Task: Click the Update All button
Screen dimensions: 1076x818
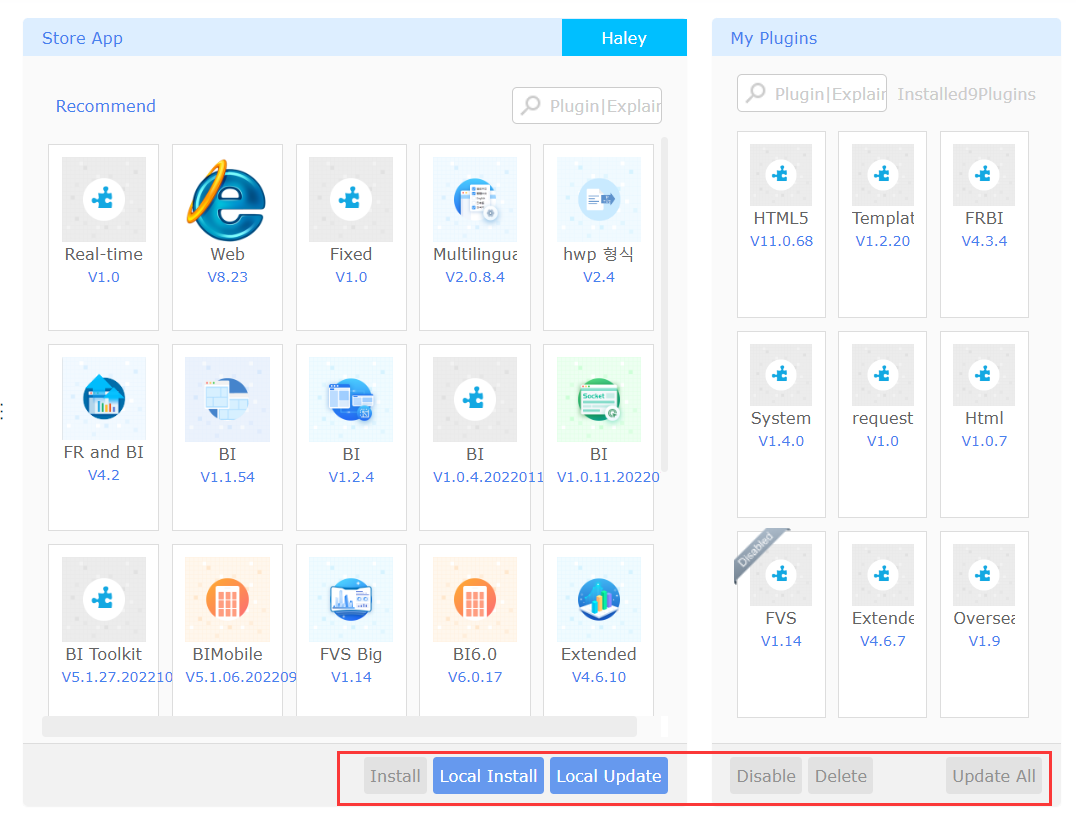Action: click(994, 775)
